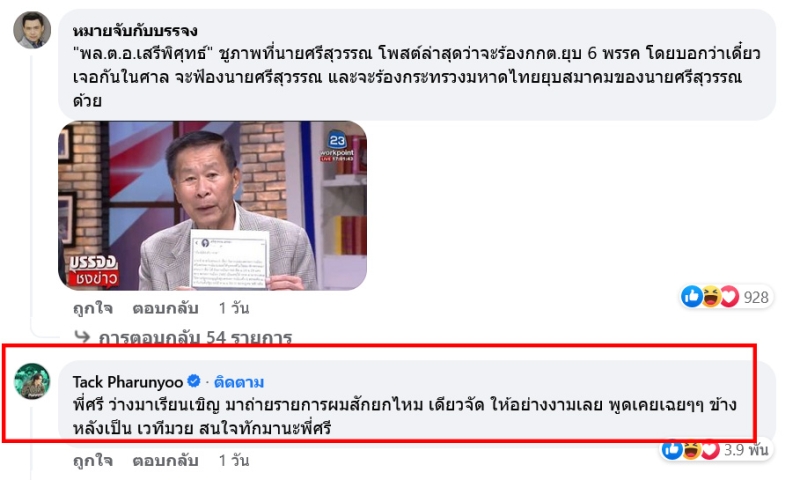Click the heart reaction beside 3.9 พัน
The image size is (800, 480).
tap(710, 450)
